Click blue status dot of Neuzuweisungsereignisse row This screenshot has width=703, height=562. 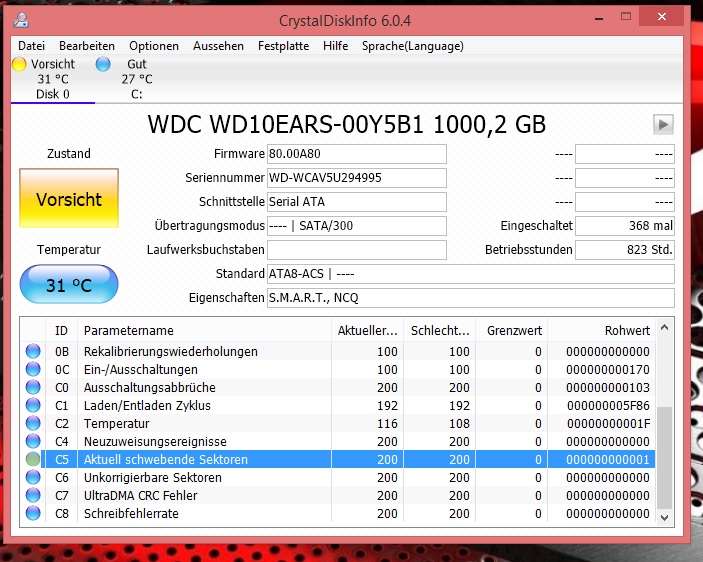33,441
